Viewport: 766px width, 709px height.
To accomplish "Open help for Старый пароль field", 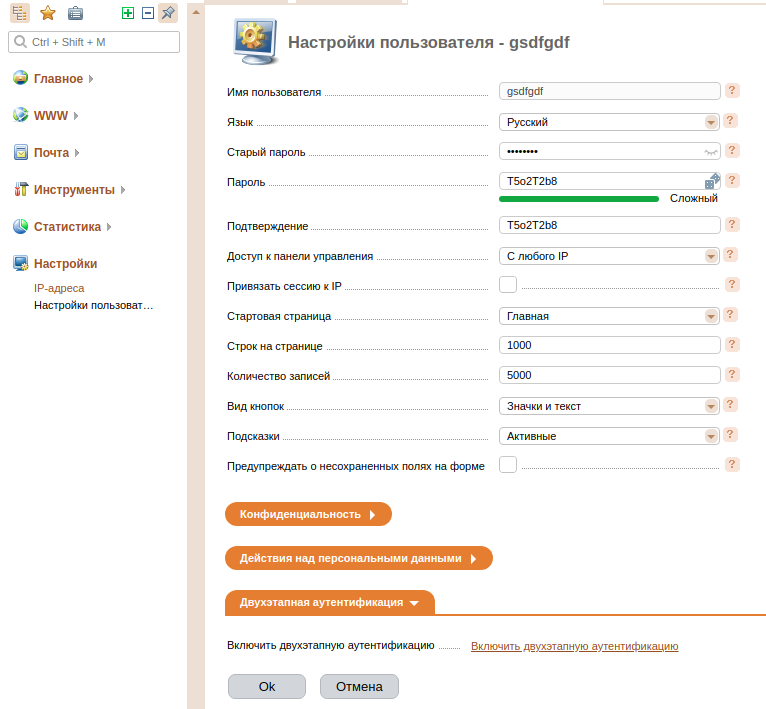I will pyautogui.click(x=732, y=150).
